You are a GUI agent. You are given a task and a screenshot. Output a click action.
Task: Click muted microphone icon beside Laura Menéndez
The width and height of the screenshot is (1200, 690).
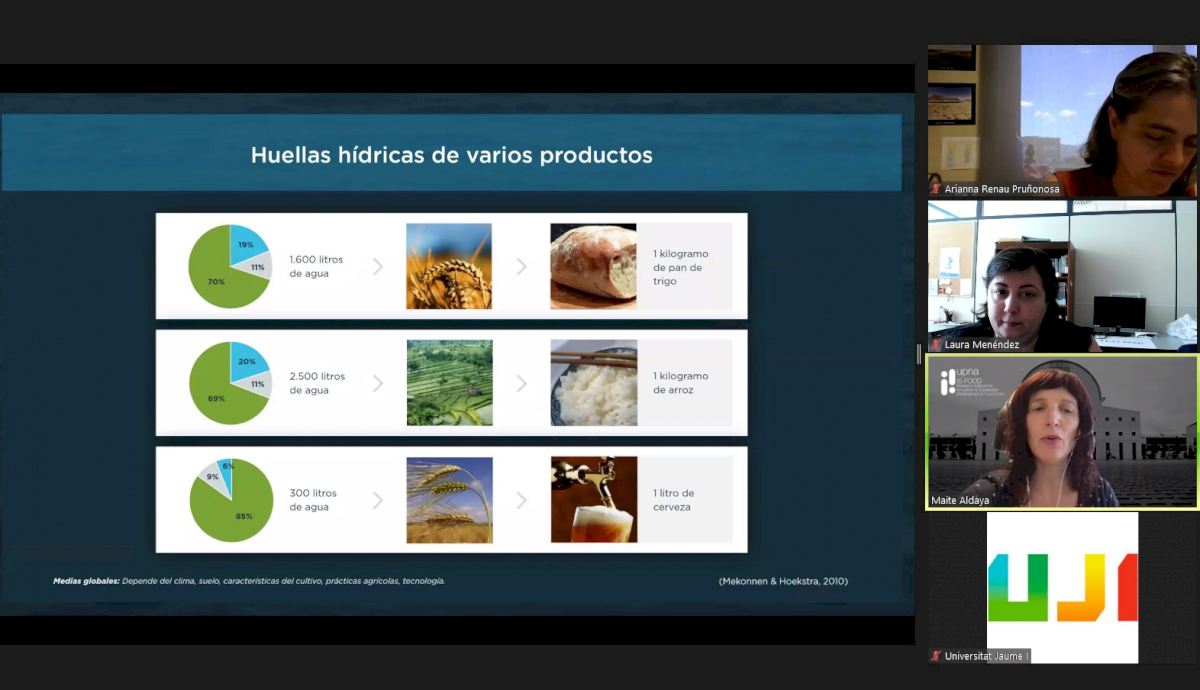936,344
